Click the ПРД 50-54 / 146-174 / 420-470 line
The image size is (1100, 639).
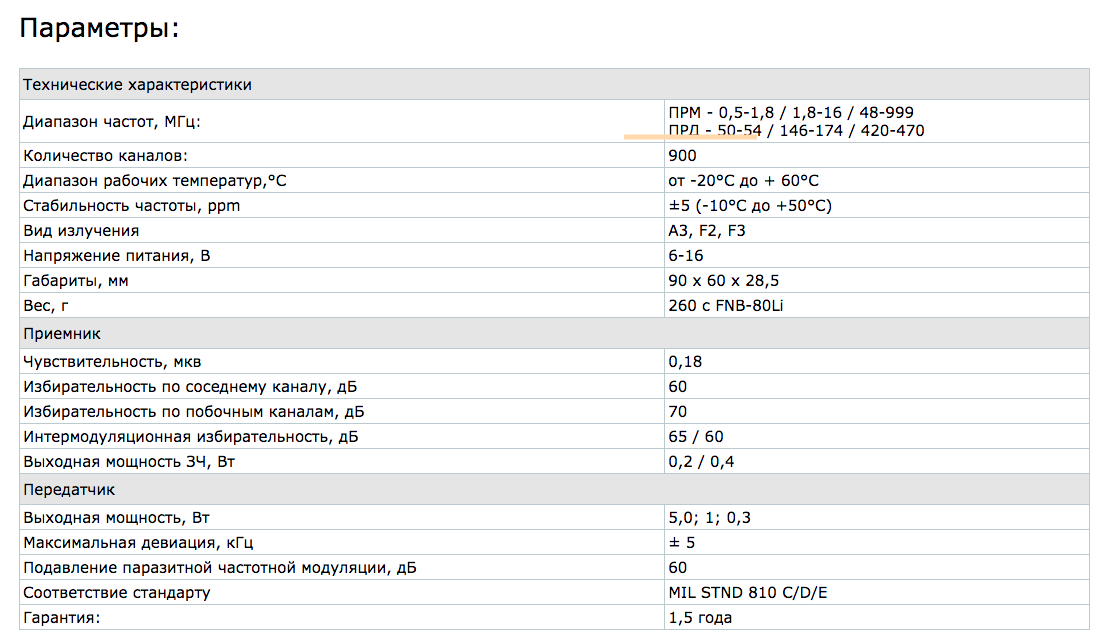pos(796,131)
